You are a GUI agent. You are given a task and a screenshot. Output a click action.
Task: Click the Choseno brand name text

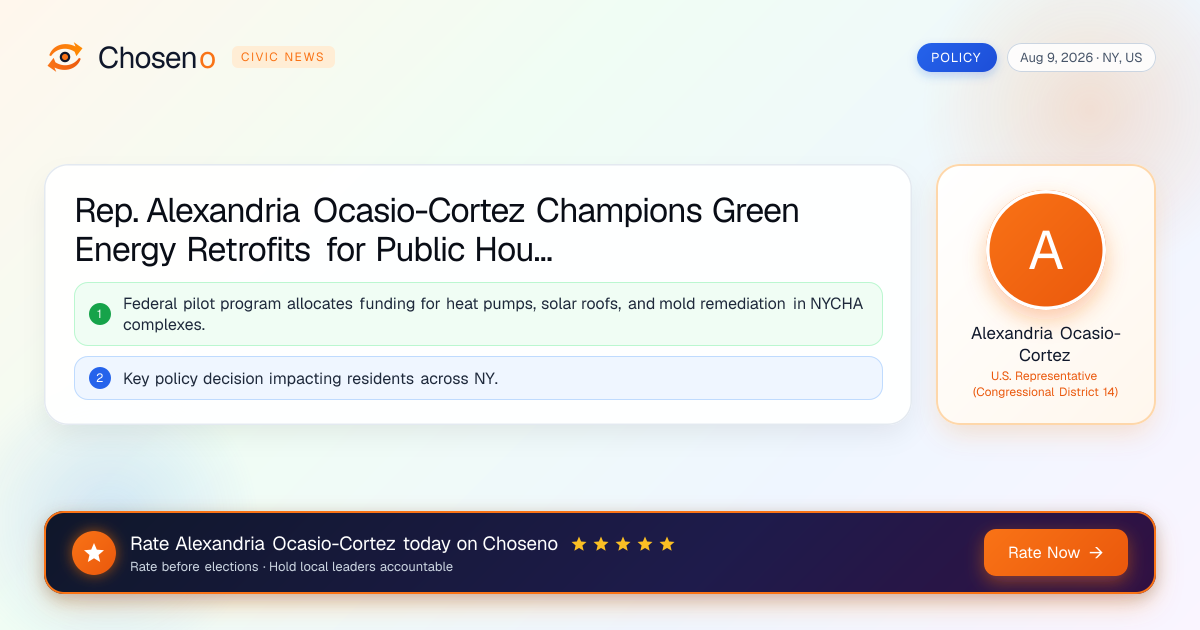pyautogui.click(x=157, y=58)
